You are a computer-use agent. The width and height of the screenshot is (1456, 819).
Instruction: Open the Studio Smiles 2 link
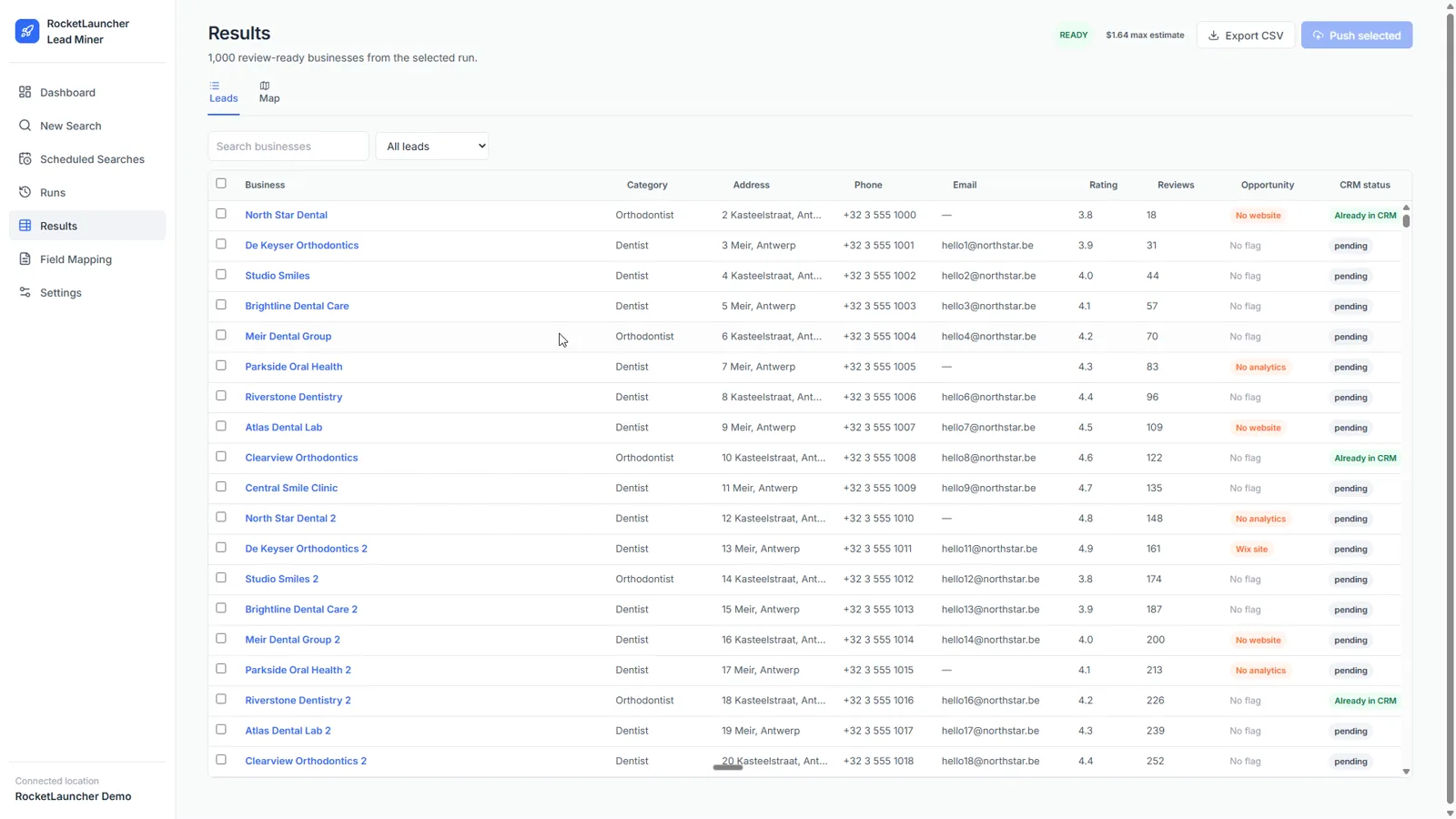[x=282, y=579]
